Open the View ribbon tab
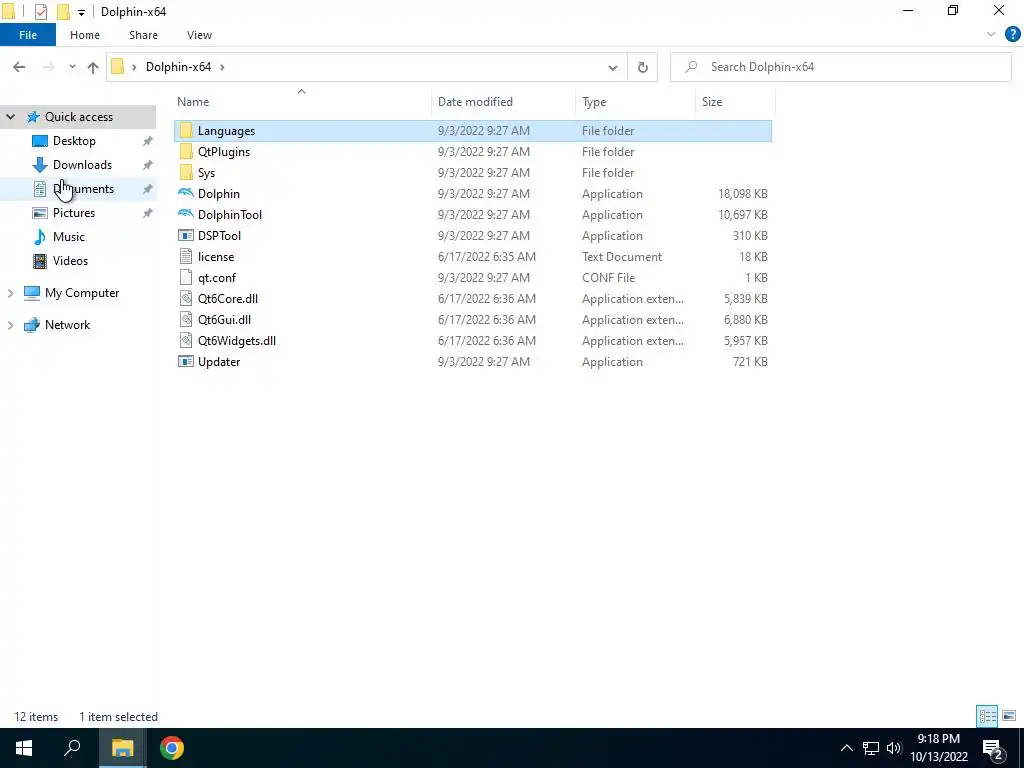This screenshot has width=1024, height=768. (x=199, y=35)
